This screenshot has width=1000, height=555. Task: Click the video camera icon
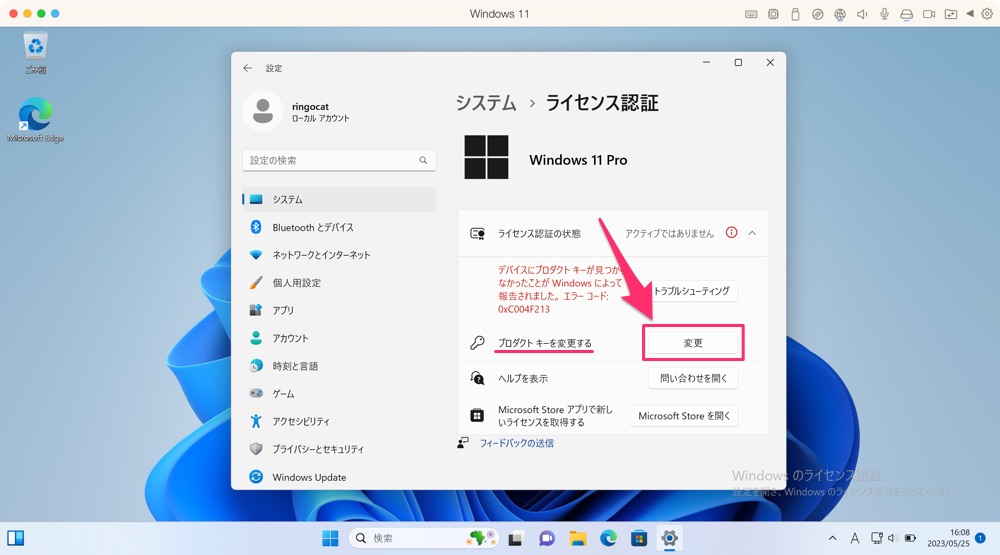(929, 14)
